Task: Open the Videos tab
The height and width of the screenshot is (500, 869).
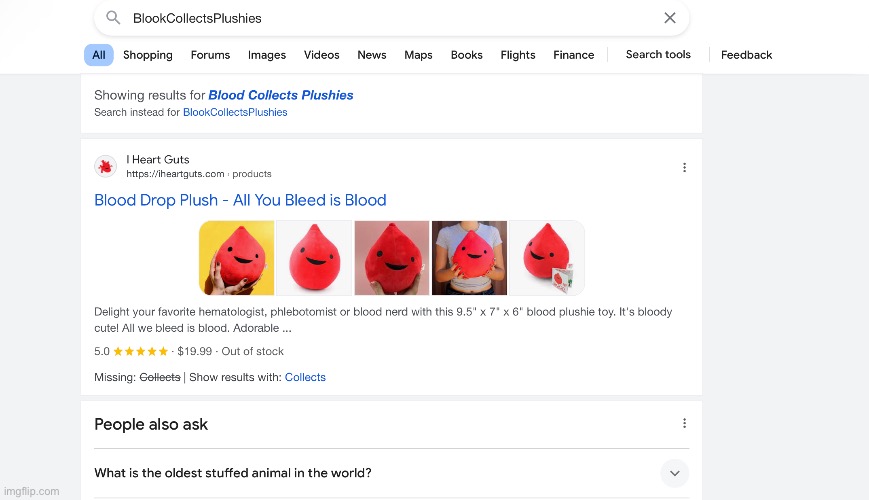Action: click(x=322, y=55)
